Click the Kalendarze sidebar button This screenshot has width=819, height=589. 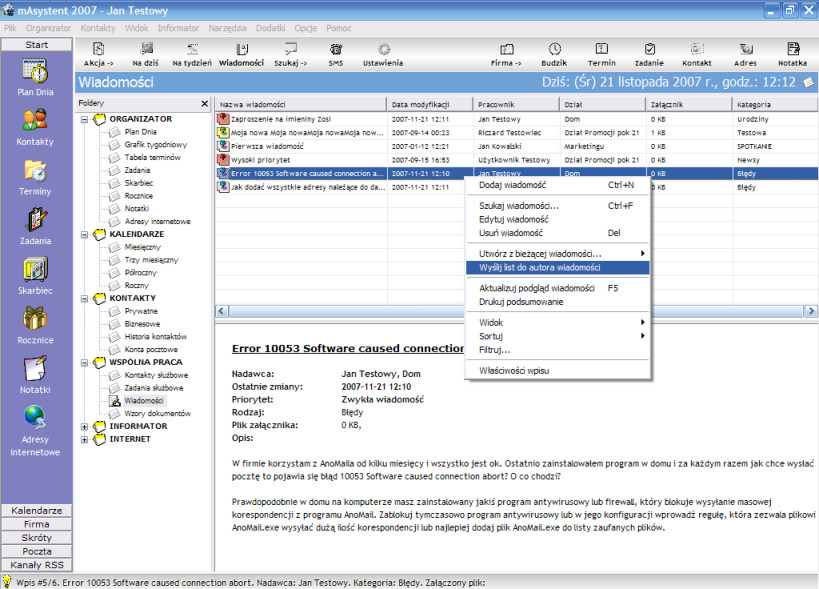tap(37, 510)
